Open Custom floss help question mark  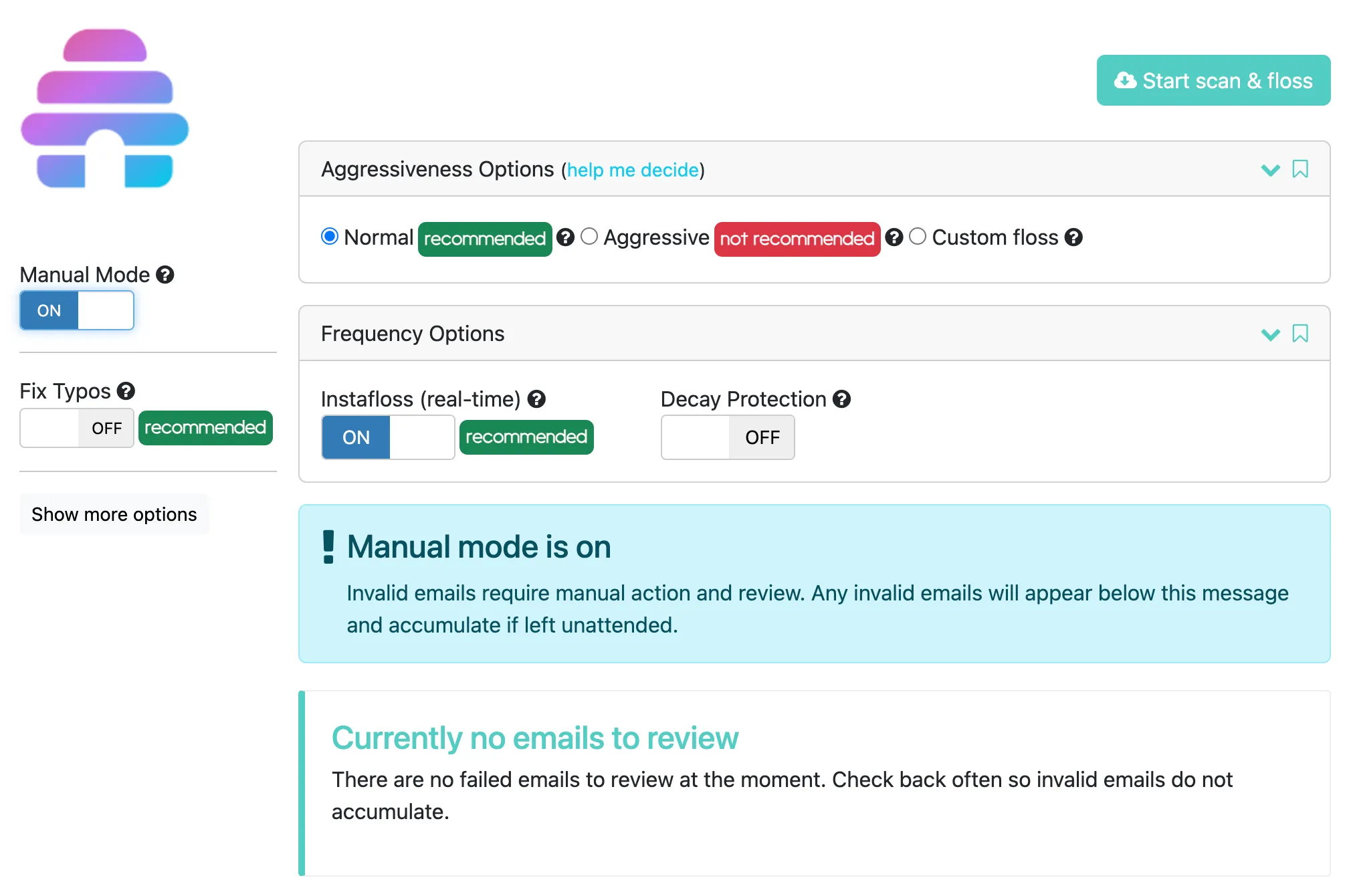[x=1073, y=237]
